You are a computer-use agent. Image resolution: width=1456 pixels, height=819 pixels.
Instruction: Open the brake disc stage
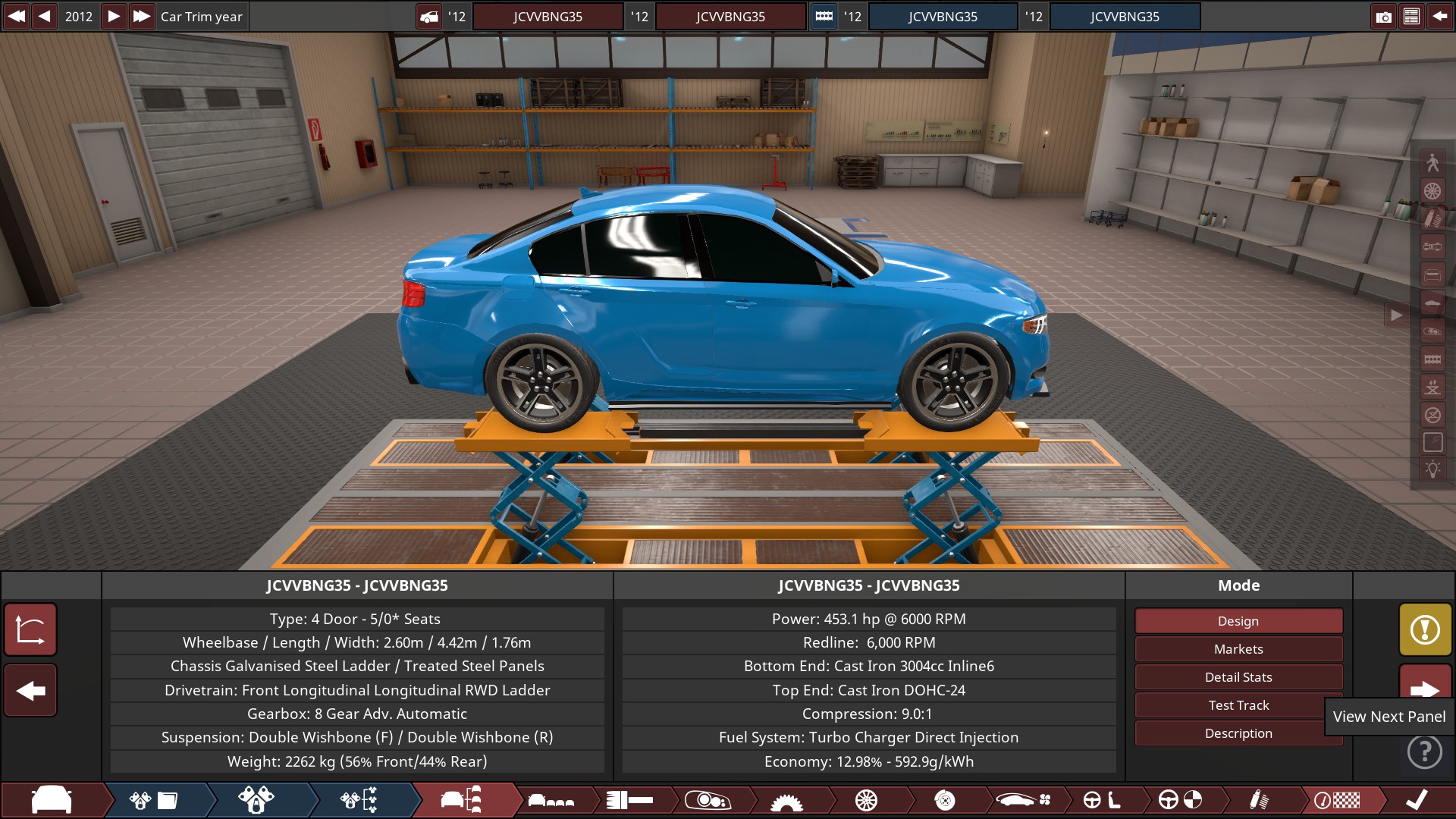tap(944, 800)
